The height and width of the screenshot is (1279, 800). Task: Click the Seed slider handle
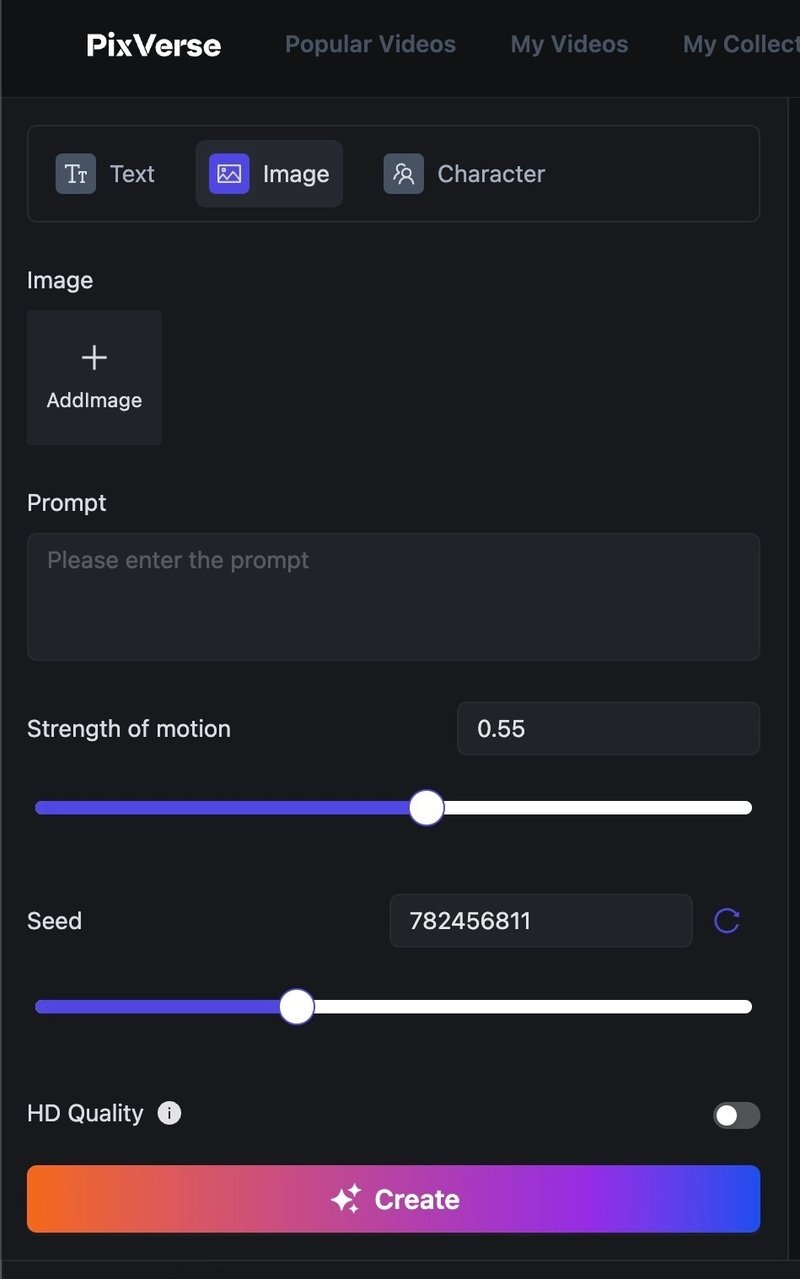point(296,1007)
